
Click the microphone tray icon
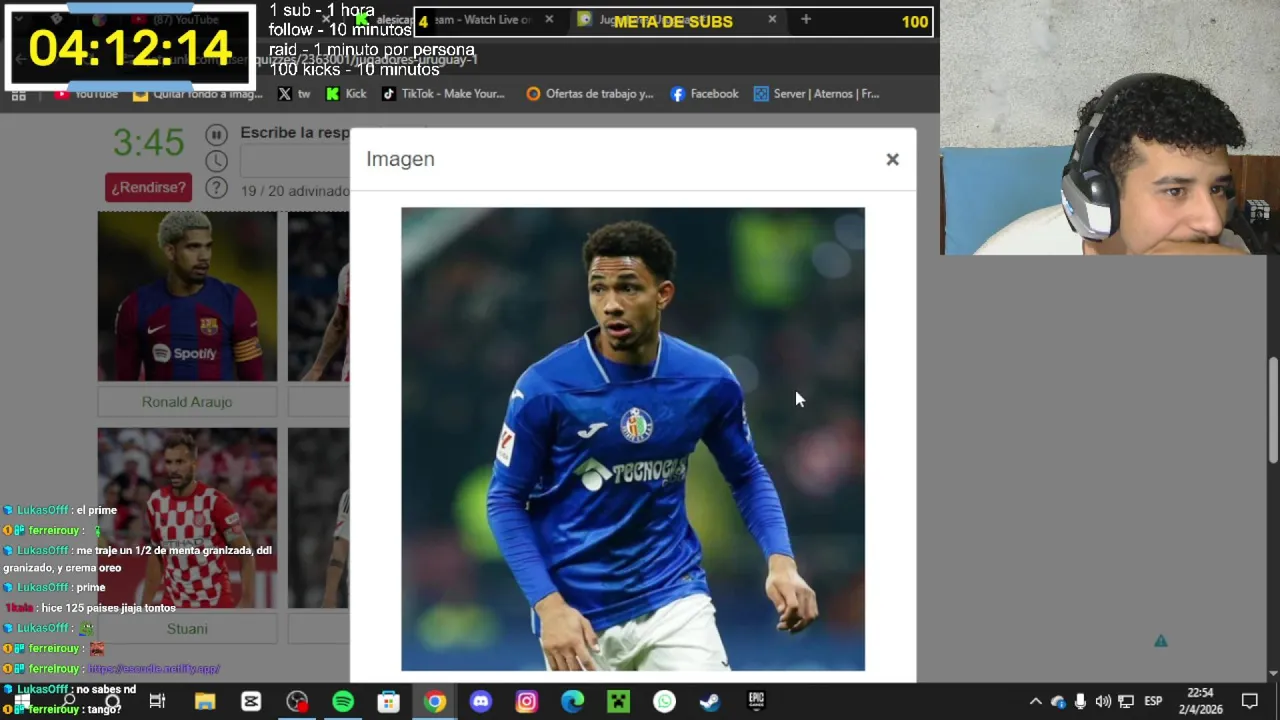pos(1080,701)
